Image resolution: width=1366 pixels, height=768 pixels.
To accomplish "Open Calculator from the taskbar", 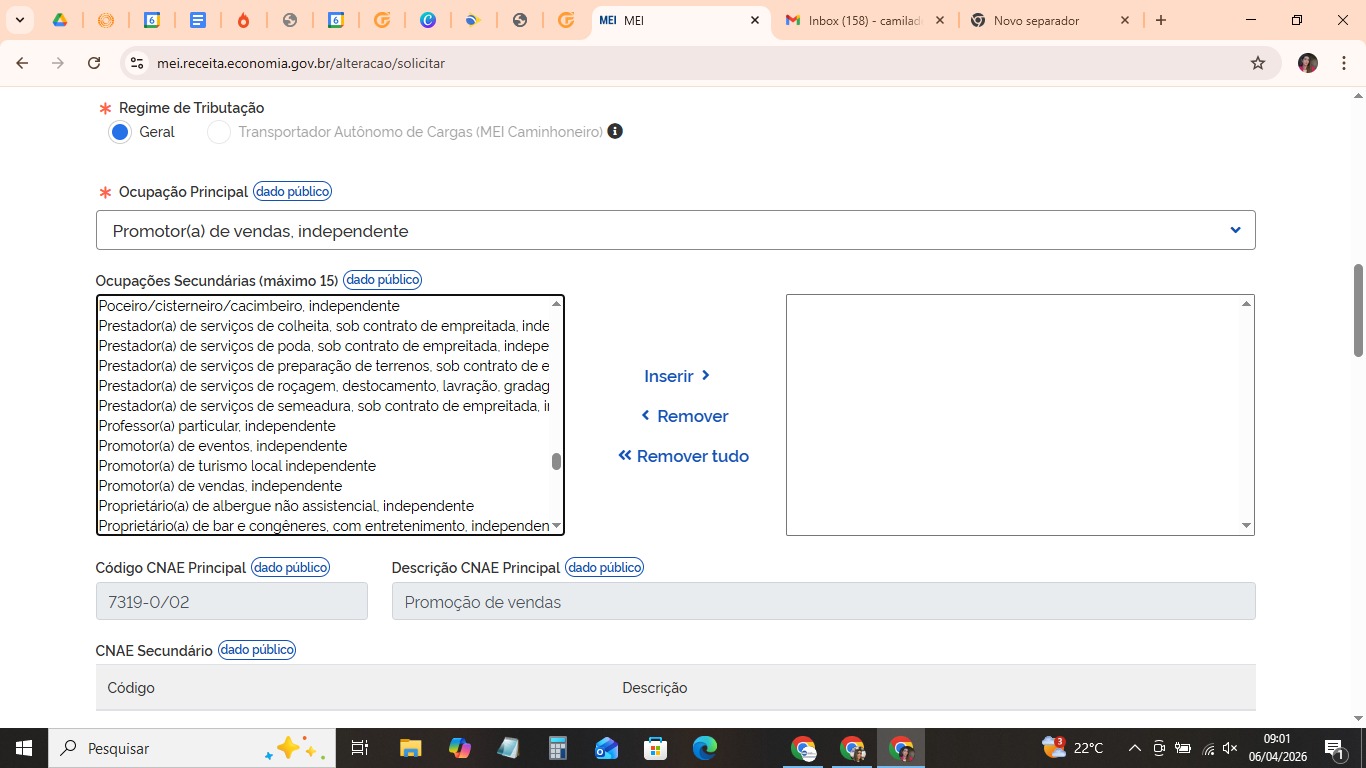I will 558,748.
